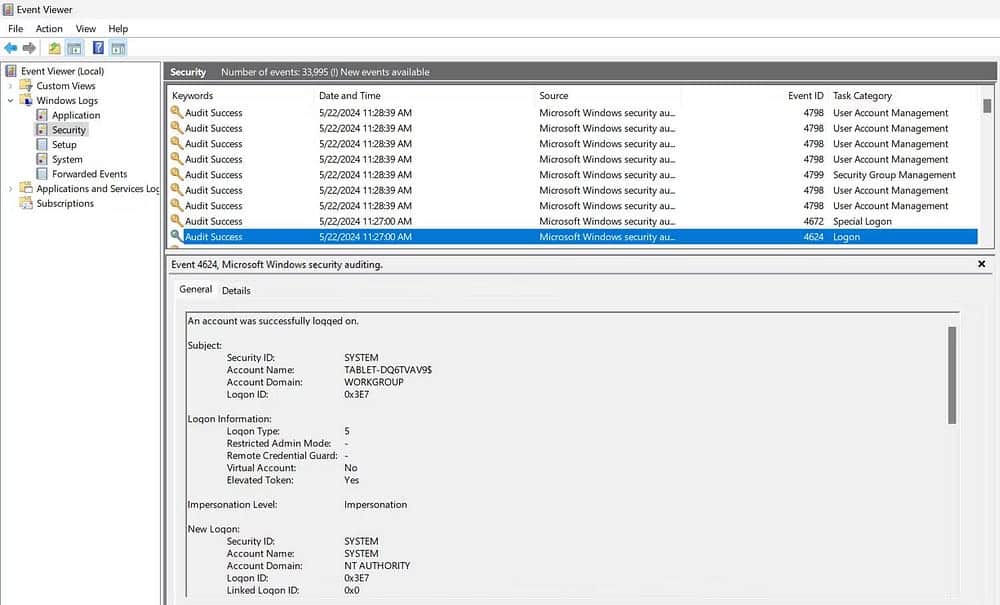The height and width of the screenshot is (605, 1000).
Task: Collapse the Windows Logs node
Action: pyautogui.click(x=11, y=101)
